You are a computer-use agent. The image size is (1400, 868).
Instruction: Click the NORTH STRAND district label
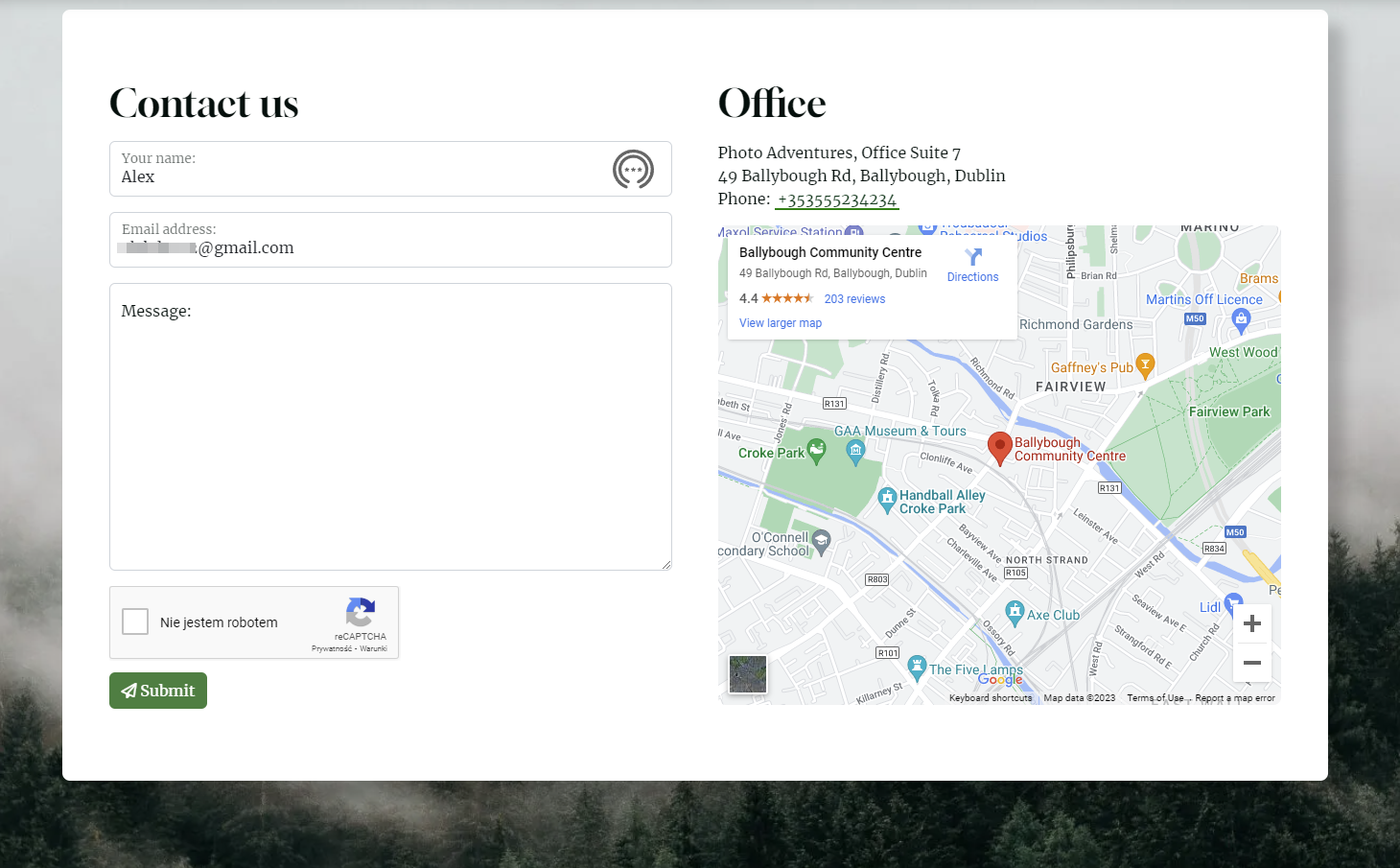point(1047,560)
